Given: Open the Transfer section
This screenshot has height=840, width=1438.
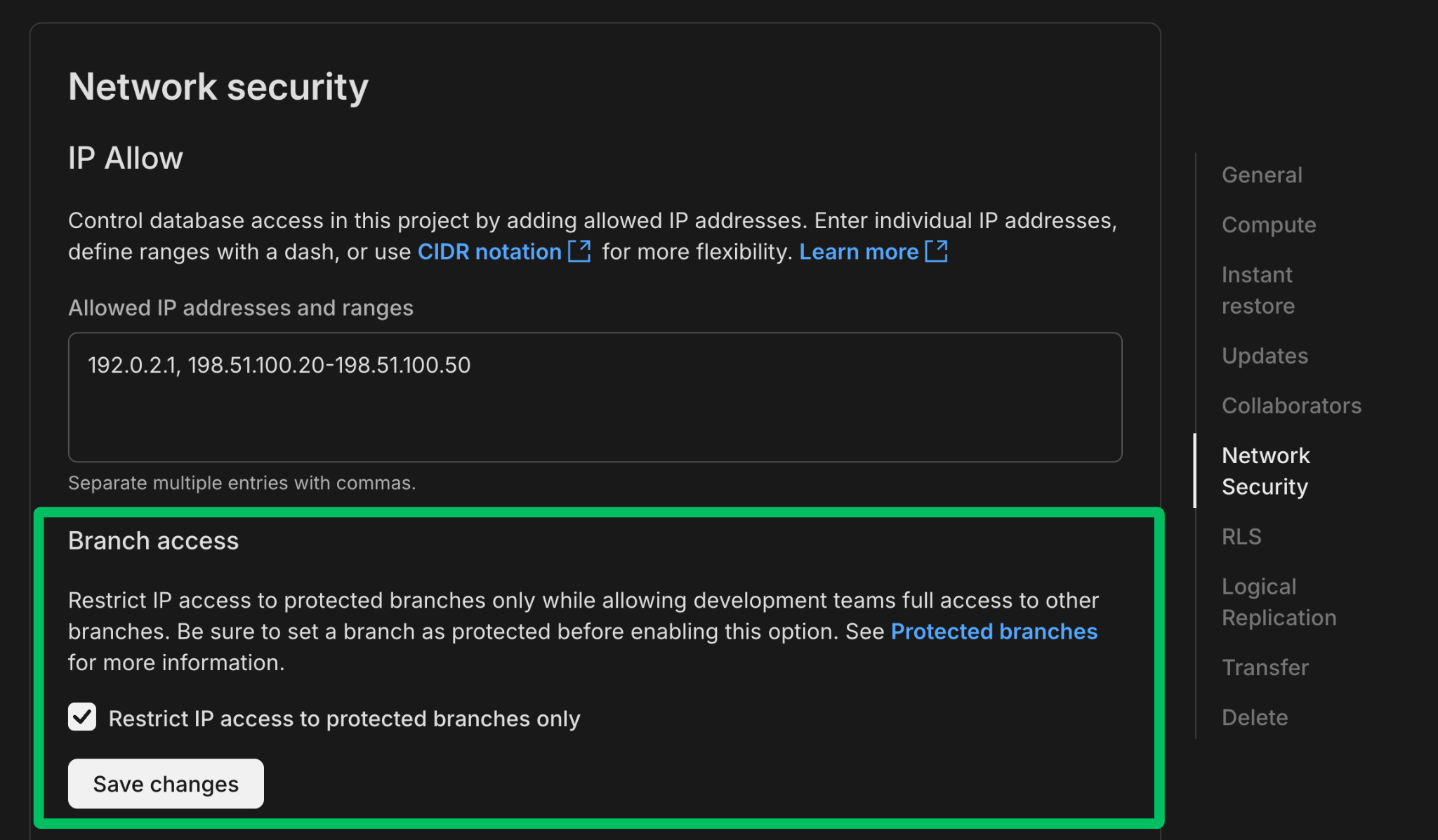Looking at the screenshot, I should click(1265, 667).
